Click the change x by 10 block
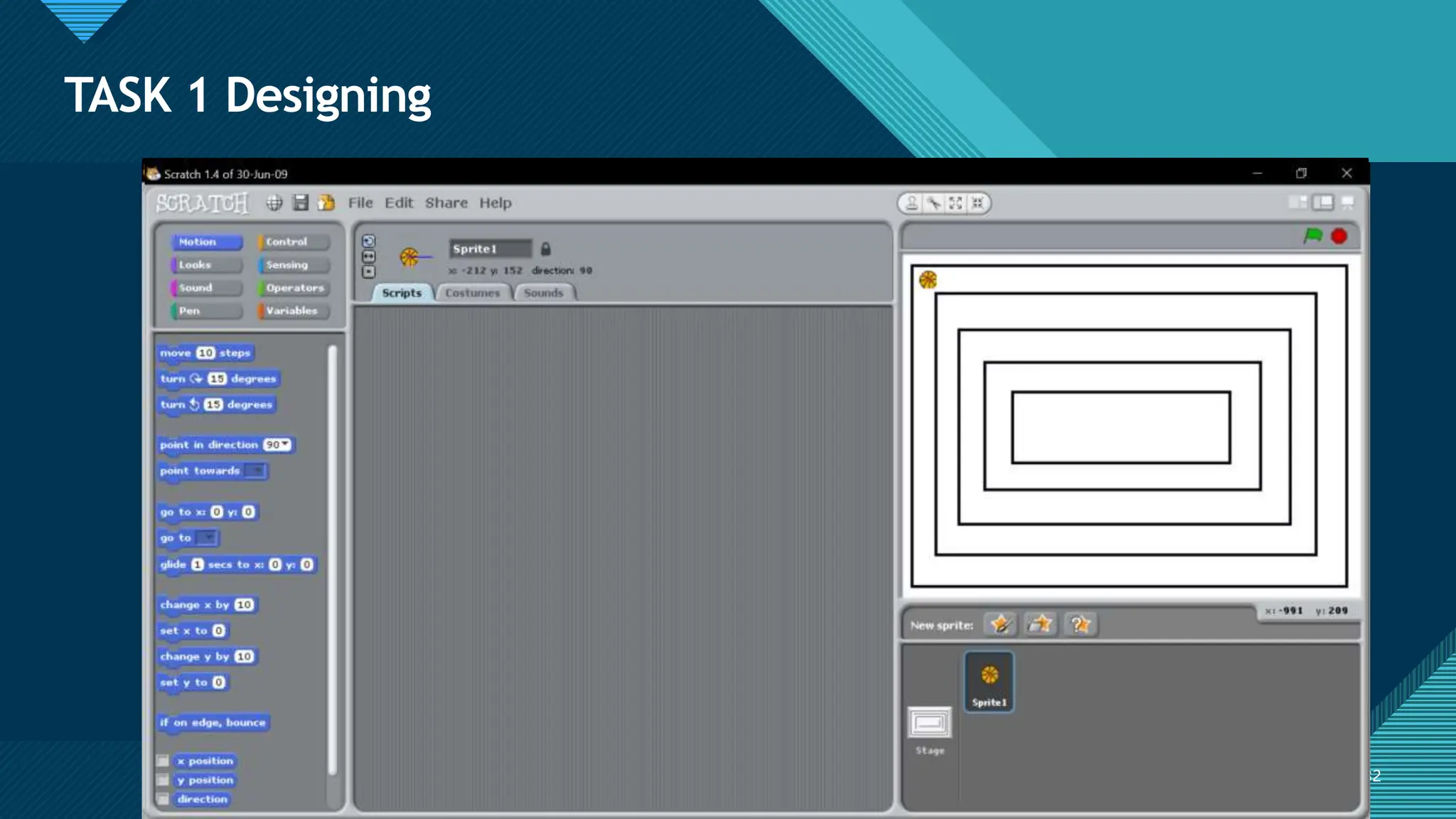The height and width of the screenshot is (819, 1456). (207, 605)
